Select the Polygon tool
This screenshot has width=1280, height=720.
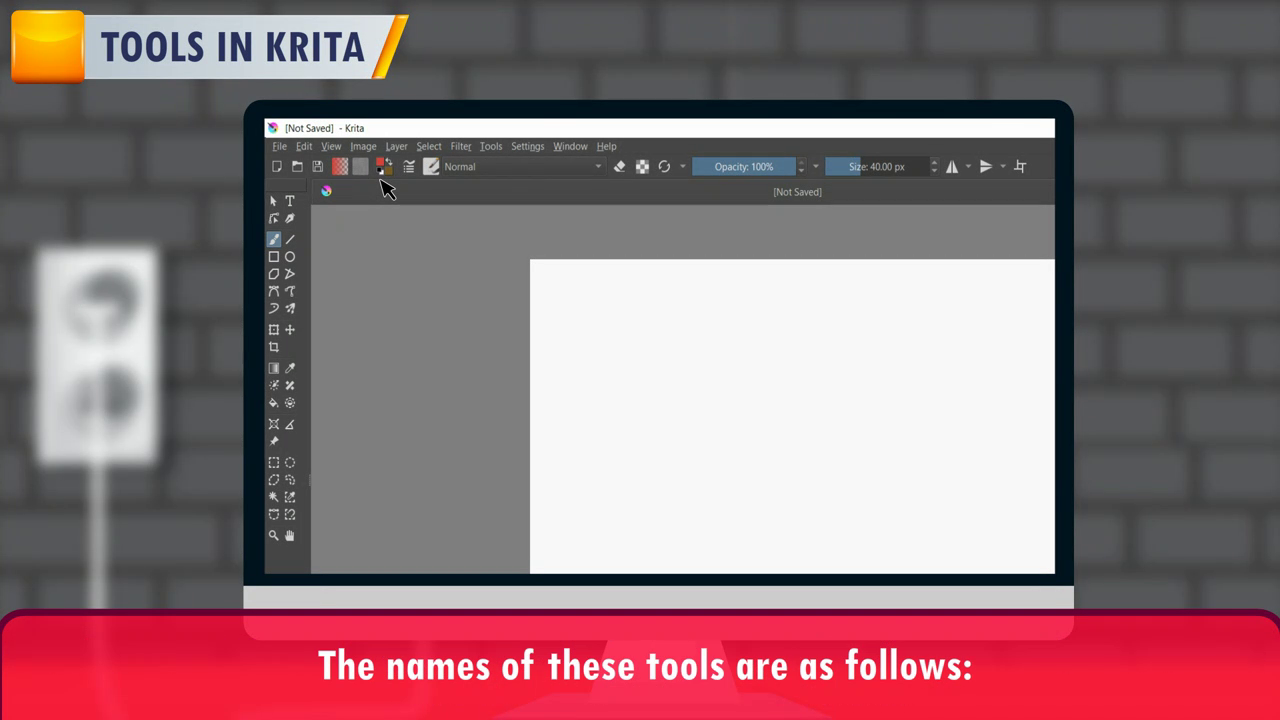coord(273,274)
